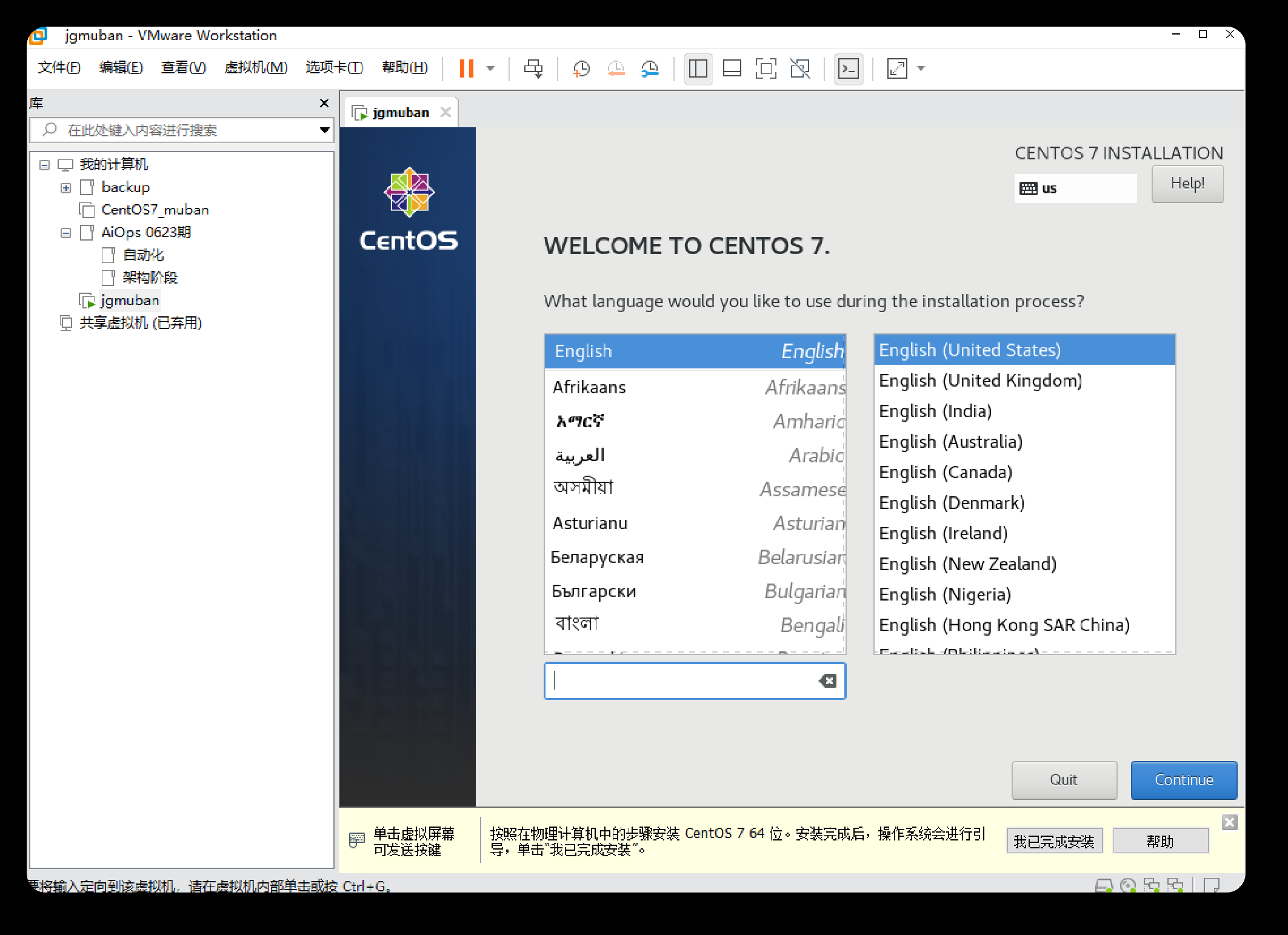The image size is (1288, 935).
Task: Open the snapshot manager wrench-clock icon
Action: pos(650,68)
